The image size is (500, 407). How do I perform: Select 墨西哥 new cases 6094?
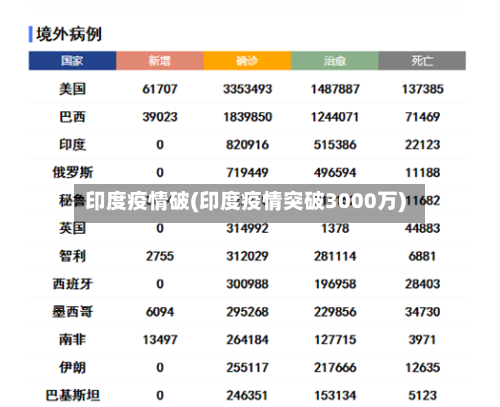click(160, 312)
